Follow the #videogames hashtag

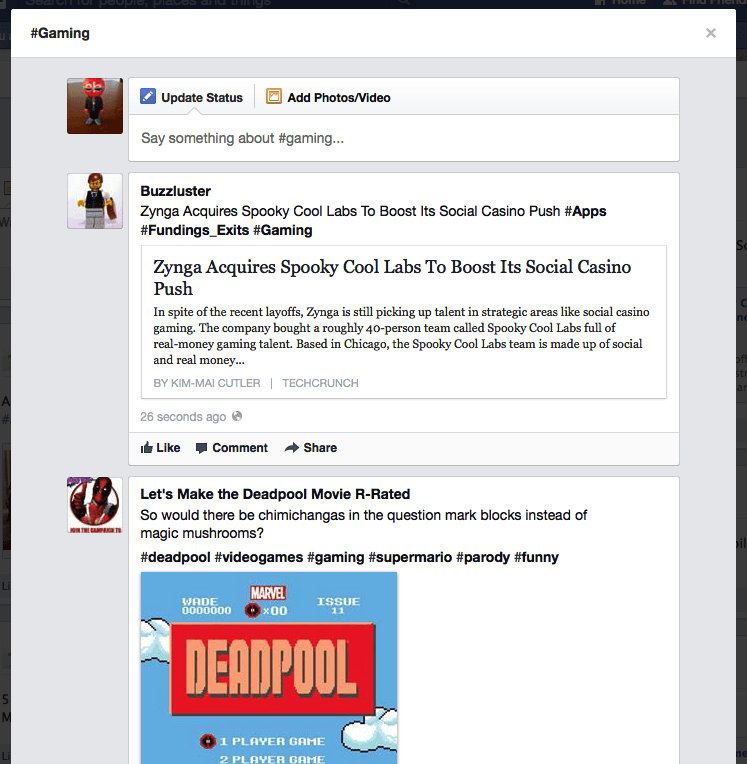(x=259, y=557)
